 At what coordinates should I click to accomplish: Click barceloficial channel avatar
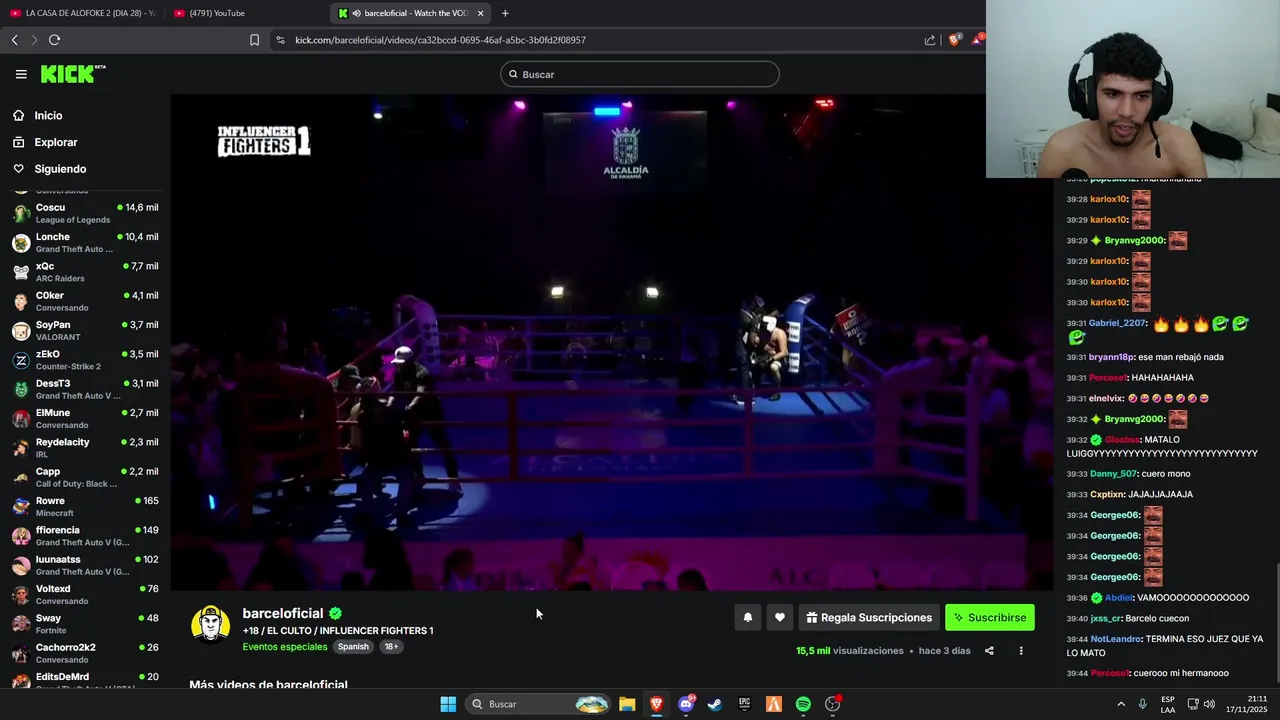pos(210,624)
